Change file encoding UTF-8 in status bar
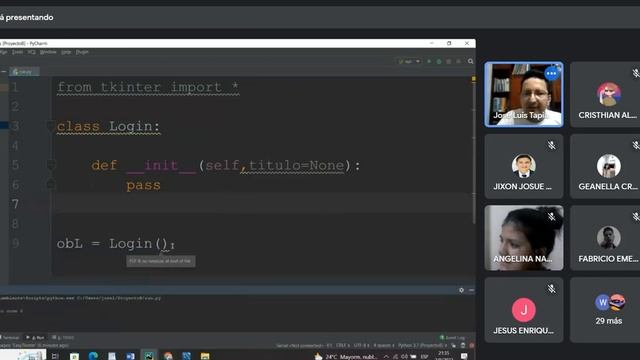The image size is (640, 360). 361,345
